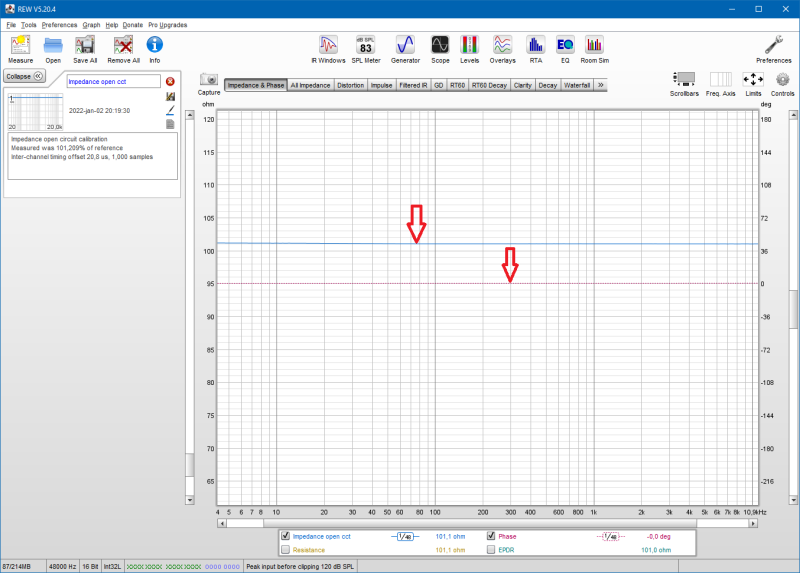This screenshot has height=573, width=800.
Task: Remove measurement with red X icon
Action: pyautogui.click(x=170, y=82)
